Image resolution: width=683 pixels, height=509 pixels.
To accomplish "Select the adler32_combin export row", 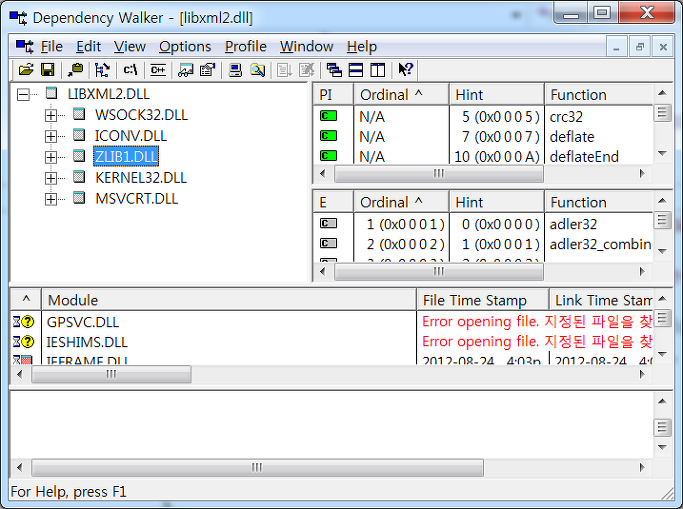I will 483,244.
